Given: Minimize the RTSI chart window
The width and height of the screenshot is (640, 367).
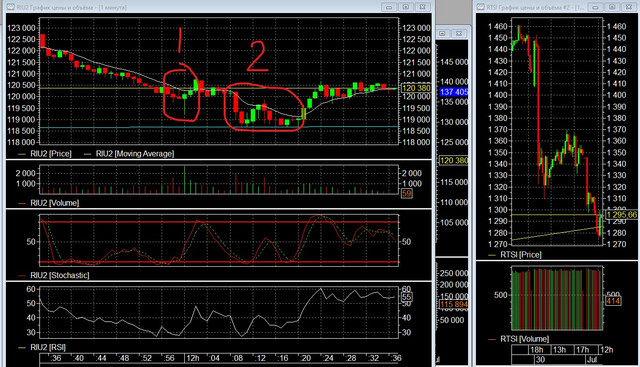Looking at the screenshot, I should pyautogui.click(x=595, y=7).
